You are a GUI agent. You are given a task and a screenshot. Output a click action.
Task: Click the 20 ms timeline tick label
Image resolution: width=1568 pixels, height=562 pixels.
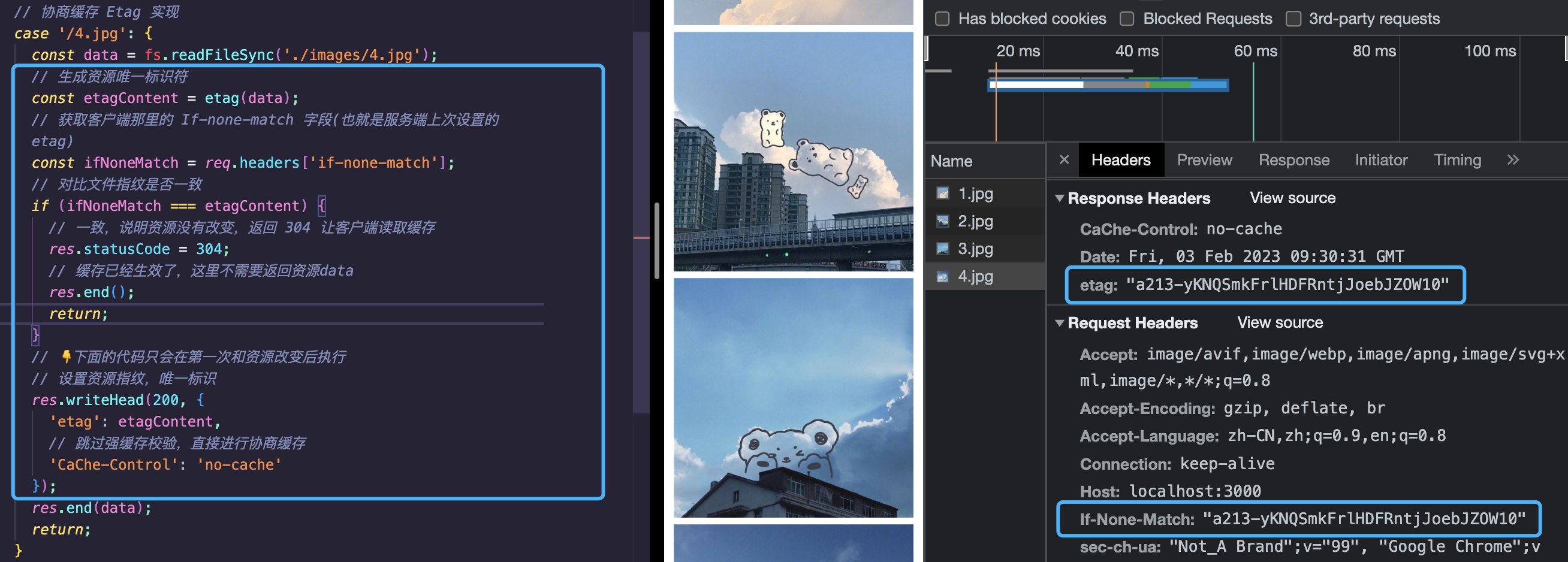[x=1018, y=51]
